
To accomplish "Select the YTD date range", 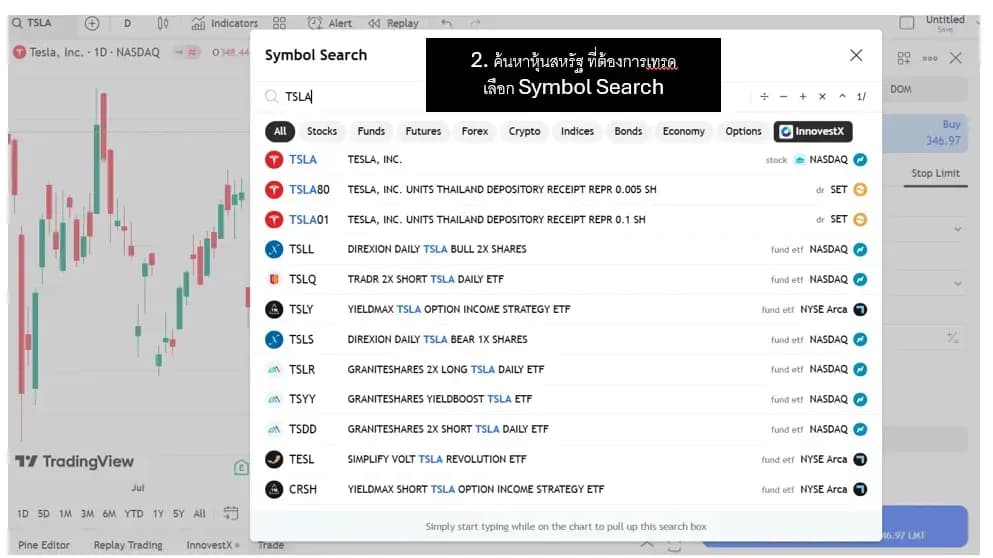I will coord(134,514).
